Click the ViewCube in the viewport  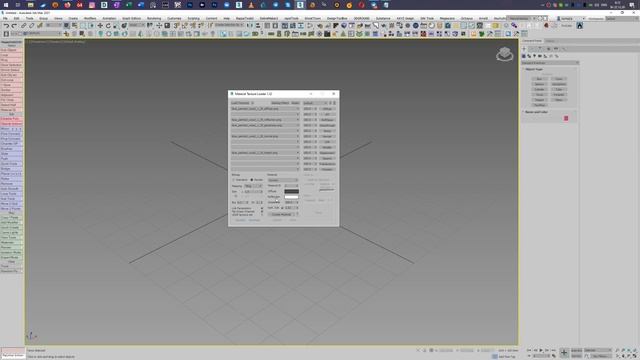coord(504,54)
